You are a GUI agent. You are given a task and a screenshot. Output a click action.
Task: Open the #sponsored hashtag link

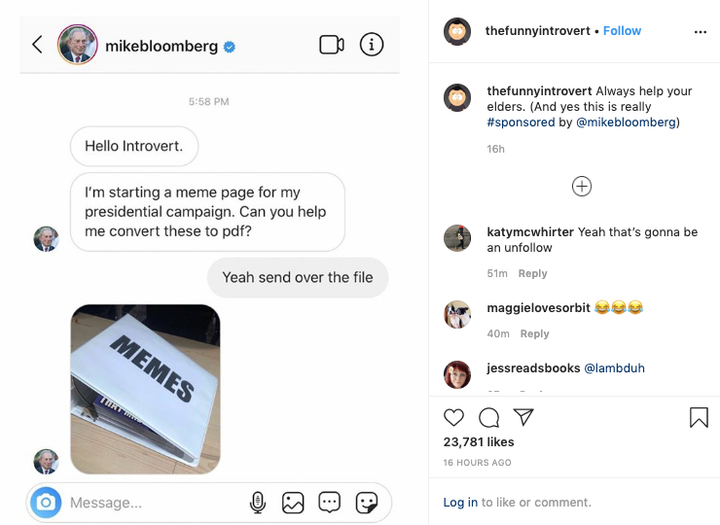tap(521, 122)
